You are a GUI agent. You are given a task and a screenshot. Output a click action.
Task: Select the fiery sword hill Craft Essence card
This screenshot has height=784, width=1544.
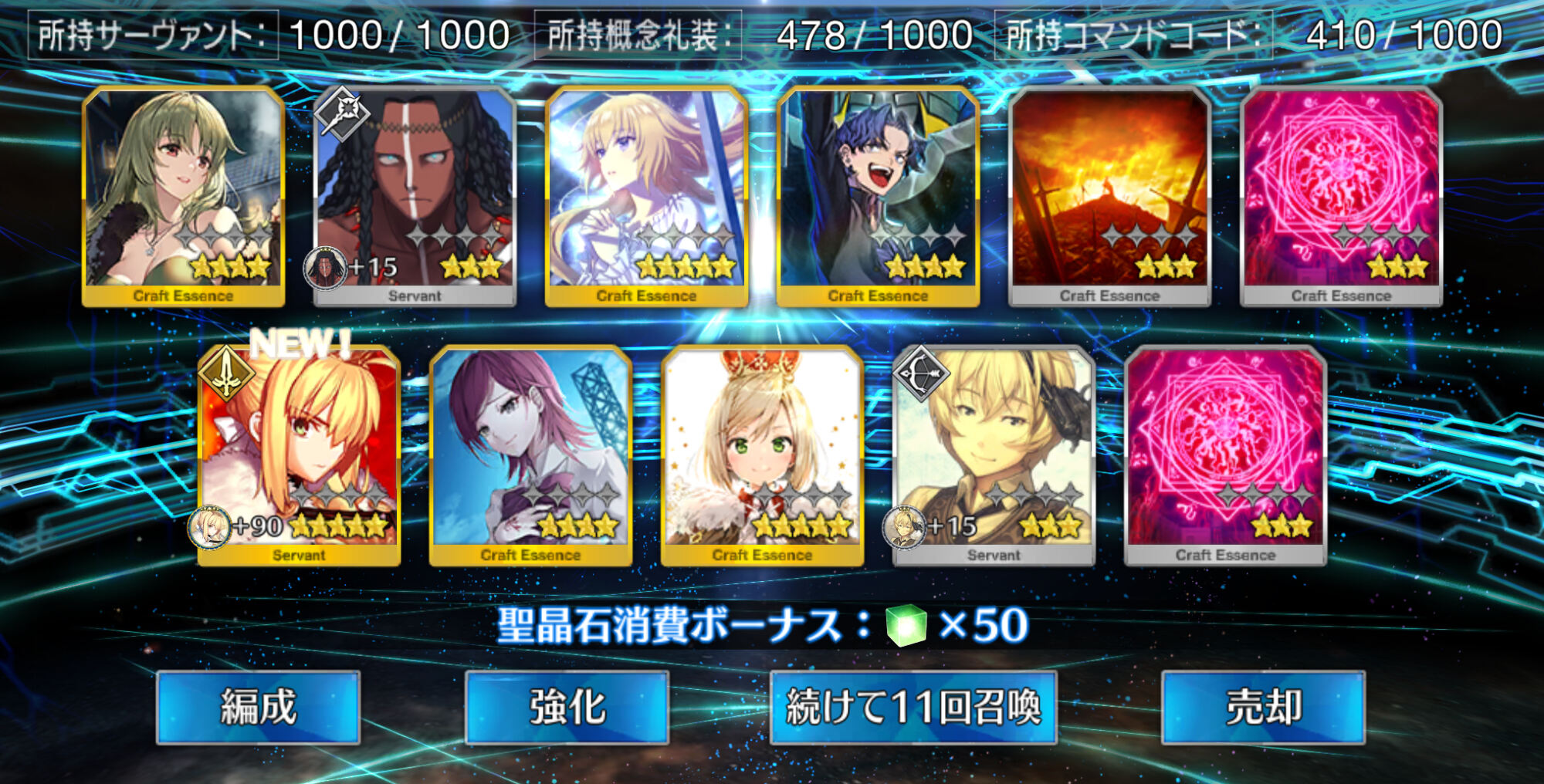(x=1110, y=197)
